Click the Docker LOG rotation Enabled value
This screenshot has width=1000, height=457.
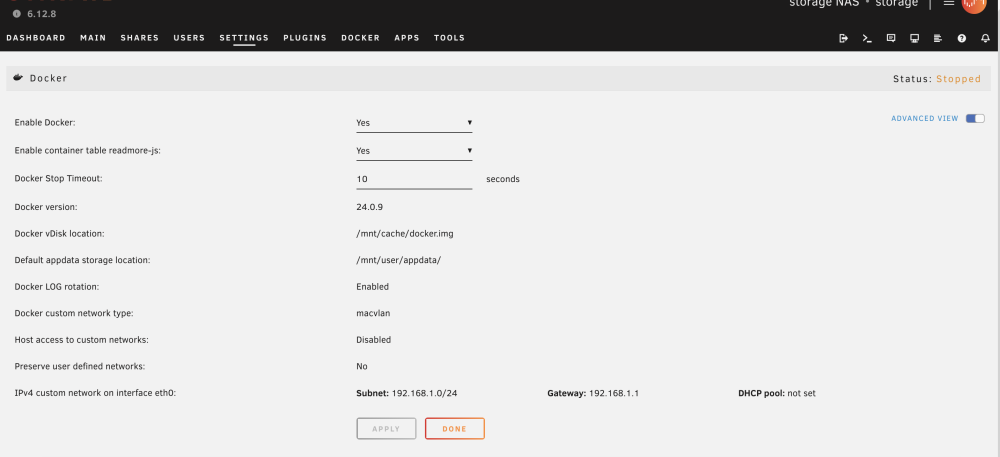pos(372,287)
